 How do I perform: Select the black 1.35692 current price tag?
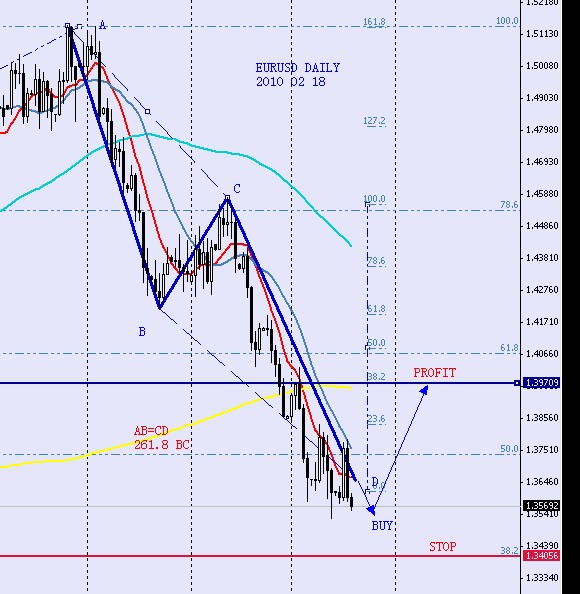(541, 506)
